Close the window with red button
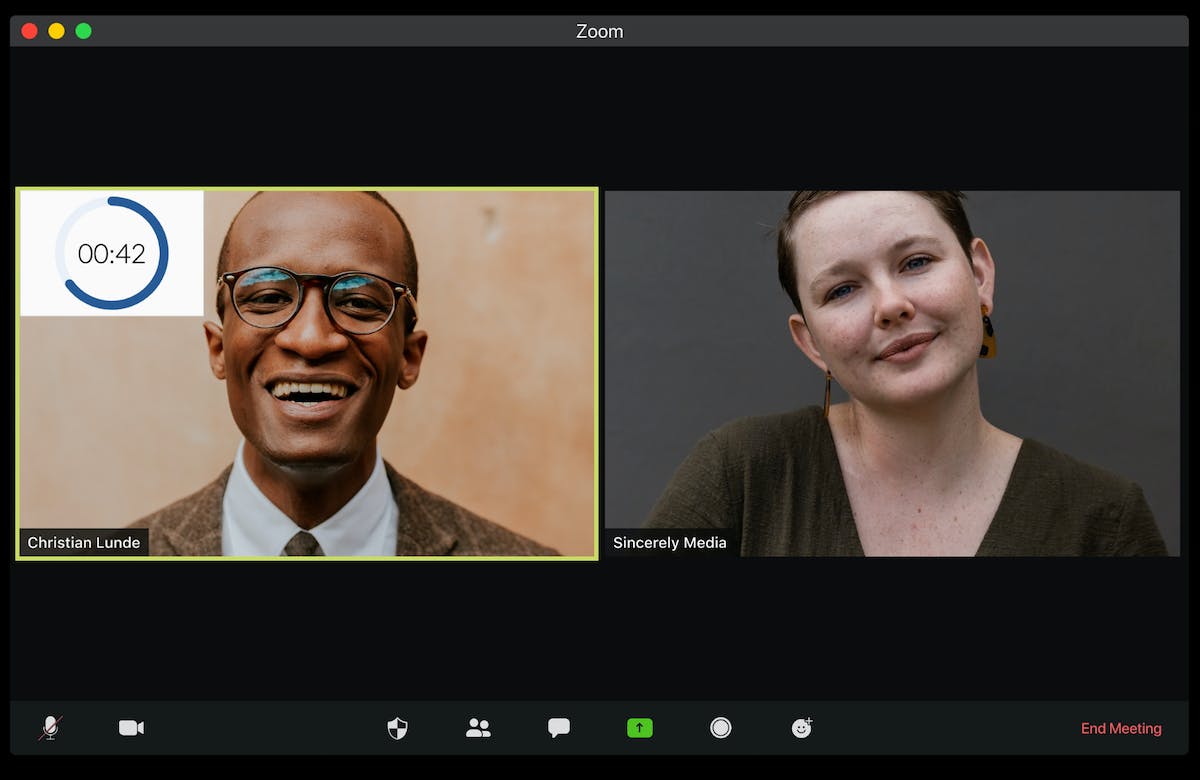This screenshot has height=780, width=1200. (29, 31)
